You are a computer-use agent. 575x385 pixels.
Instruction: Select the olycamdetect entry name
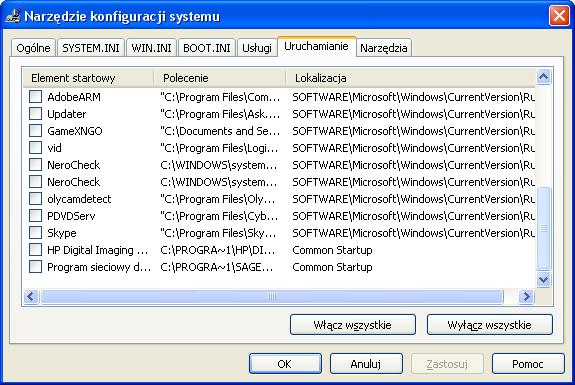[79, 199]
